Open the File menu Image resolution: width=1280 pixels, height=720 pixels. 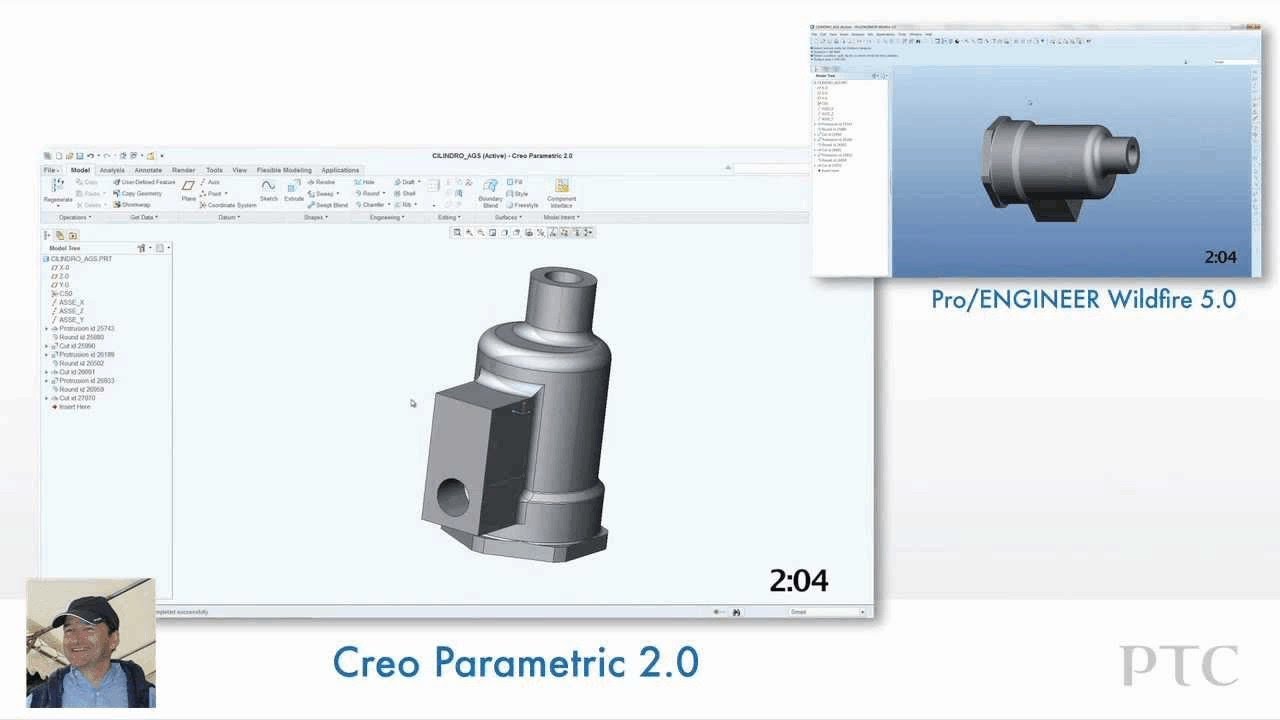point(51,170)
